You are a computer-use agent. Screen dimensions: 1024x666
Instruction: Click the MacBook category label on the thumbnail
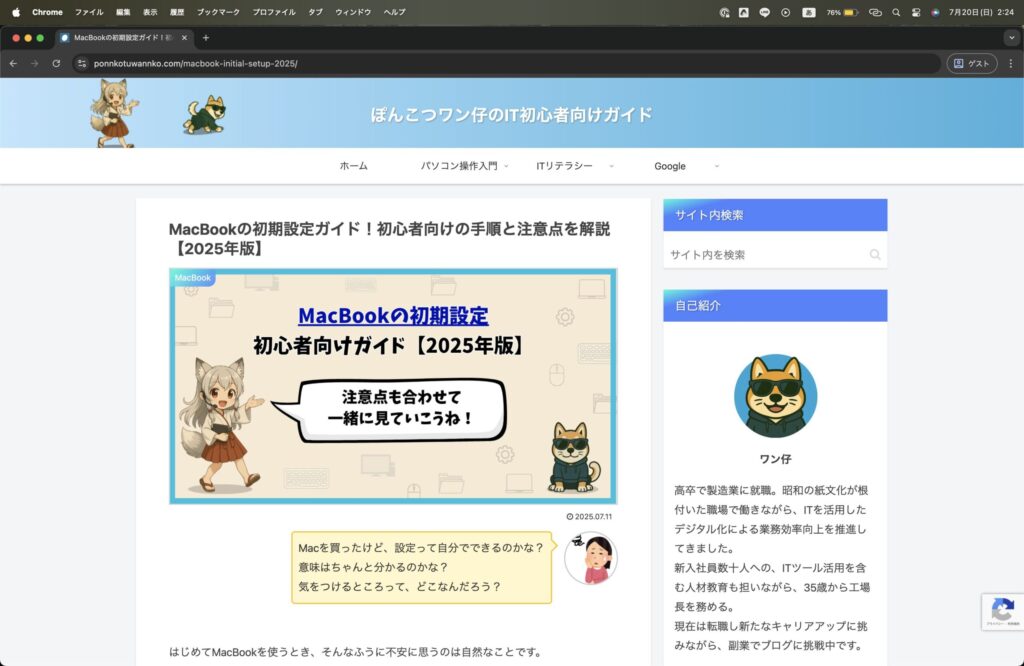193,278
